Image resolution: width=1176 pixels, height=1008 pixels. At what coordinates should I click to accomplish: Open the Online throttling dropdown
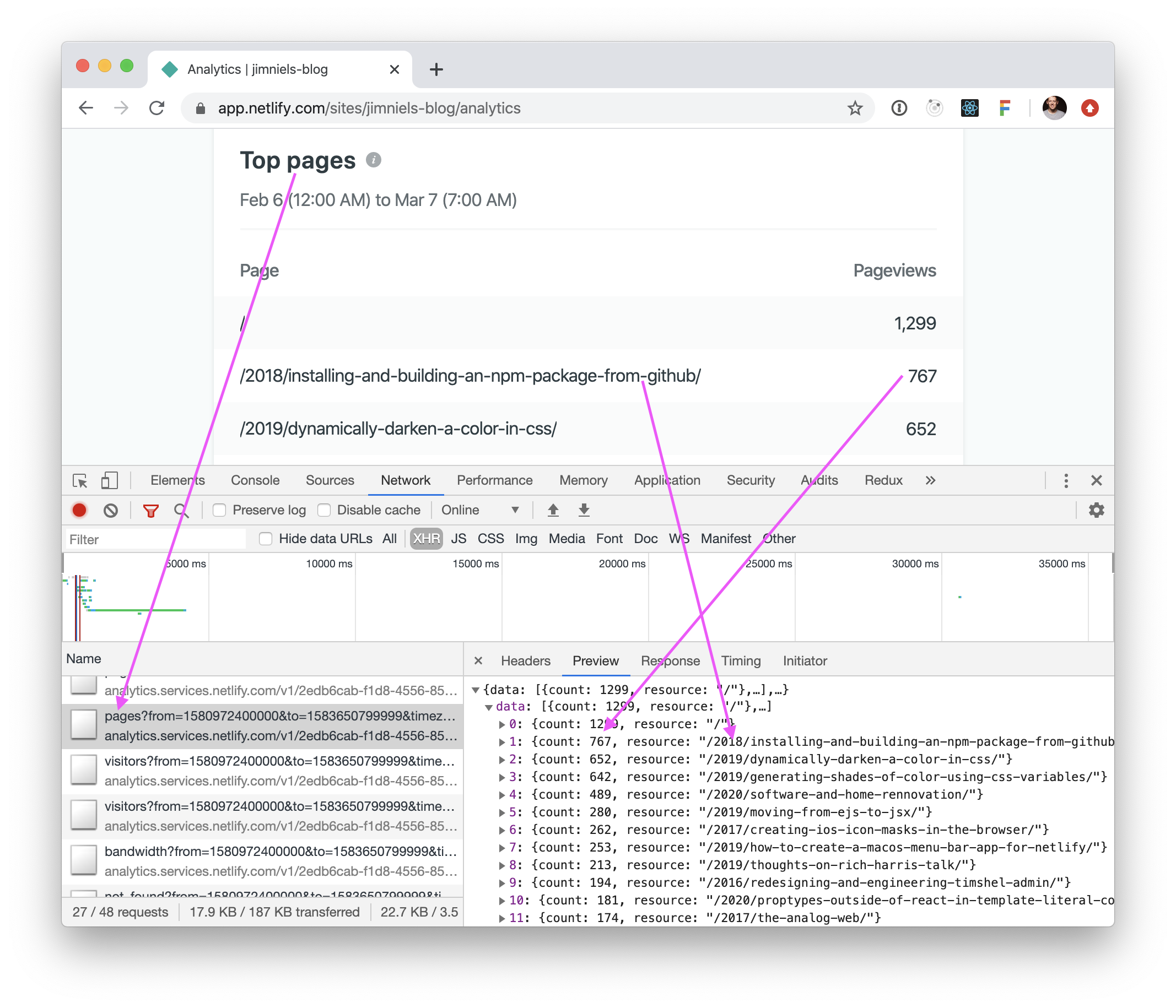coord(480,510)
